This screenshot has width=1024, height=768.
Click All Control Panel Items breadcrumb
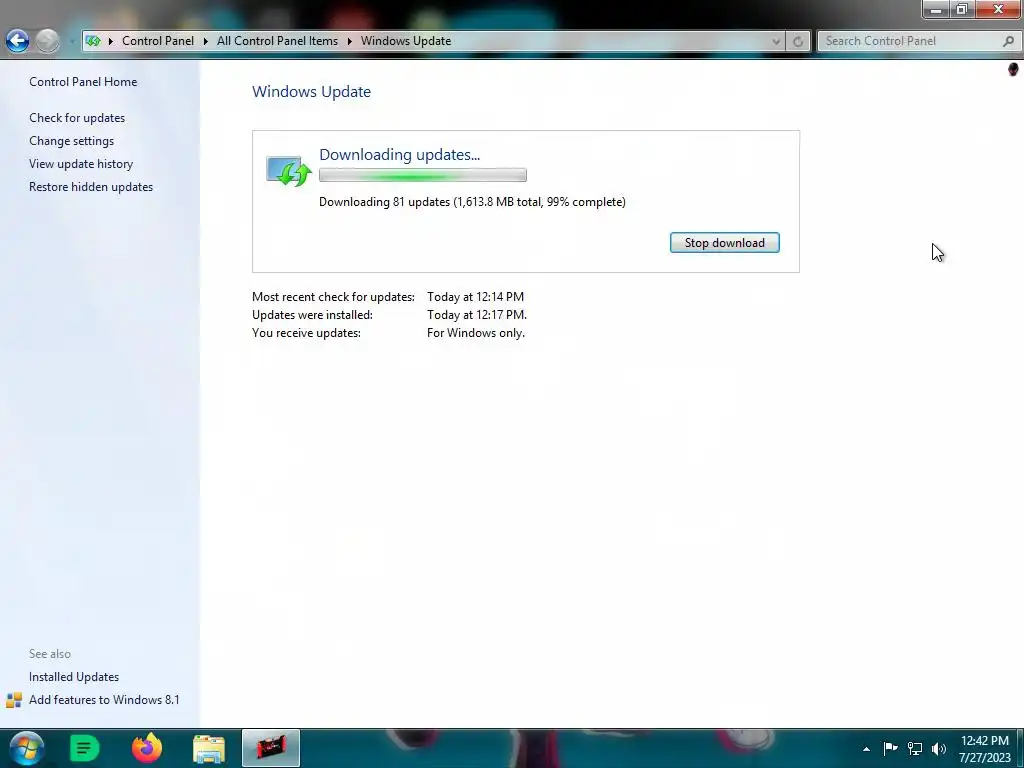278,41
